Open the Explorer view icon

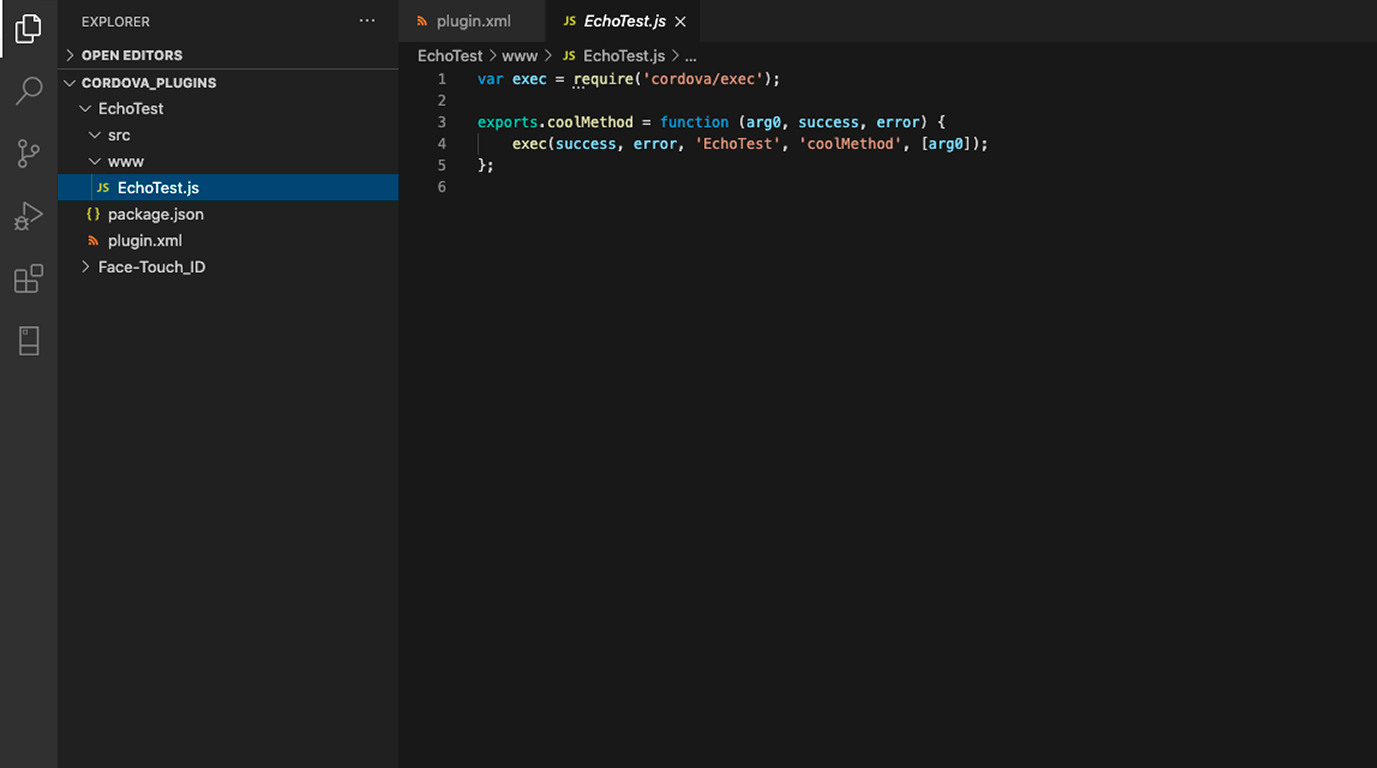pos(28,29)
